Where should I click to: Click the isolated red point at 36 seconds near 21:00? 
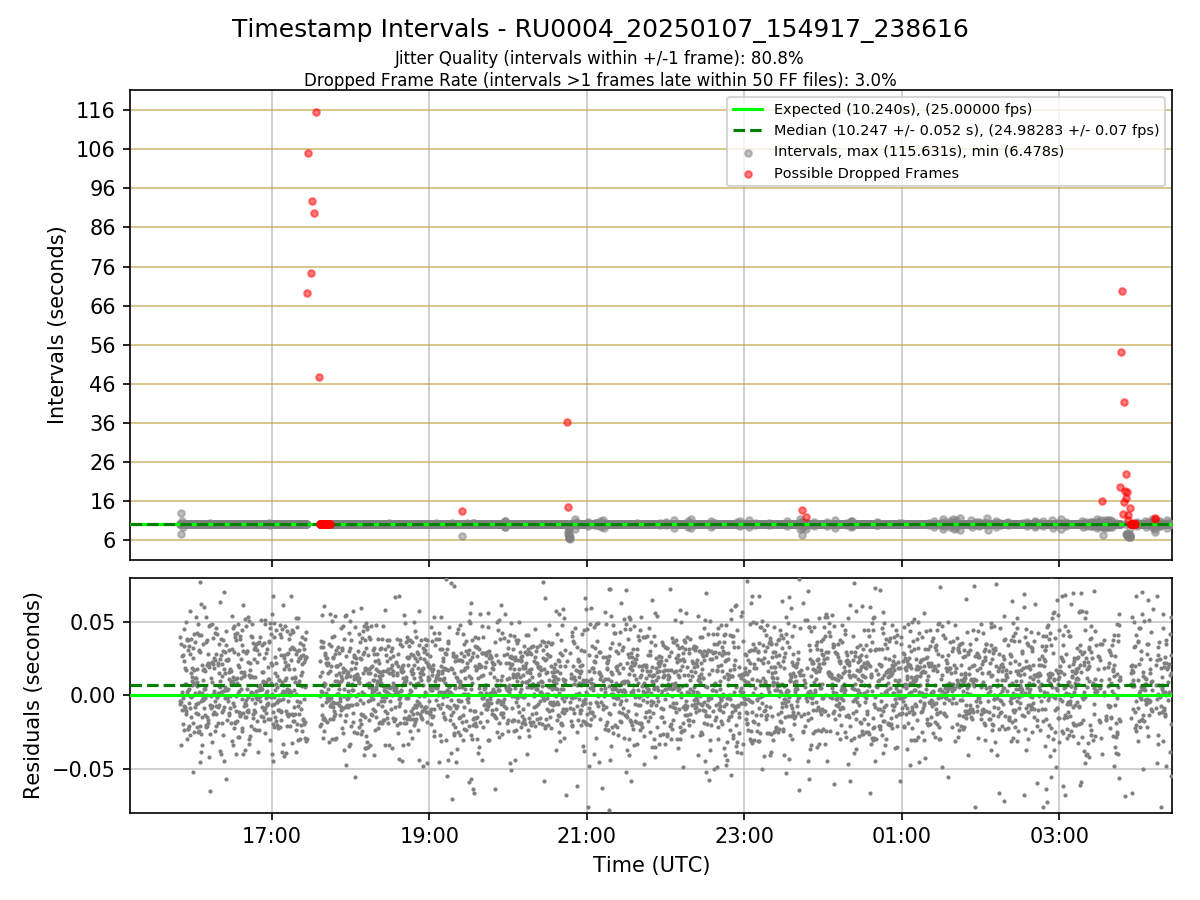pos(567,422)
